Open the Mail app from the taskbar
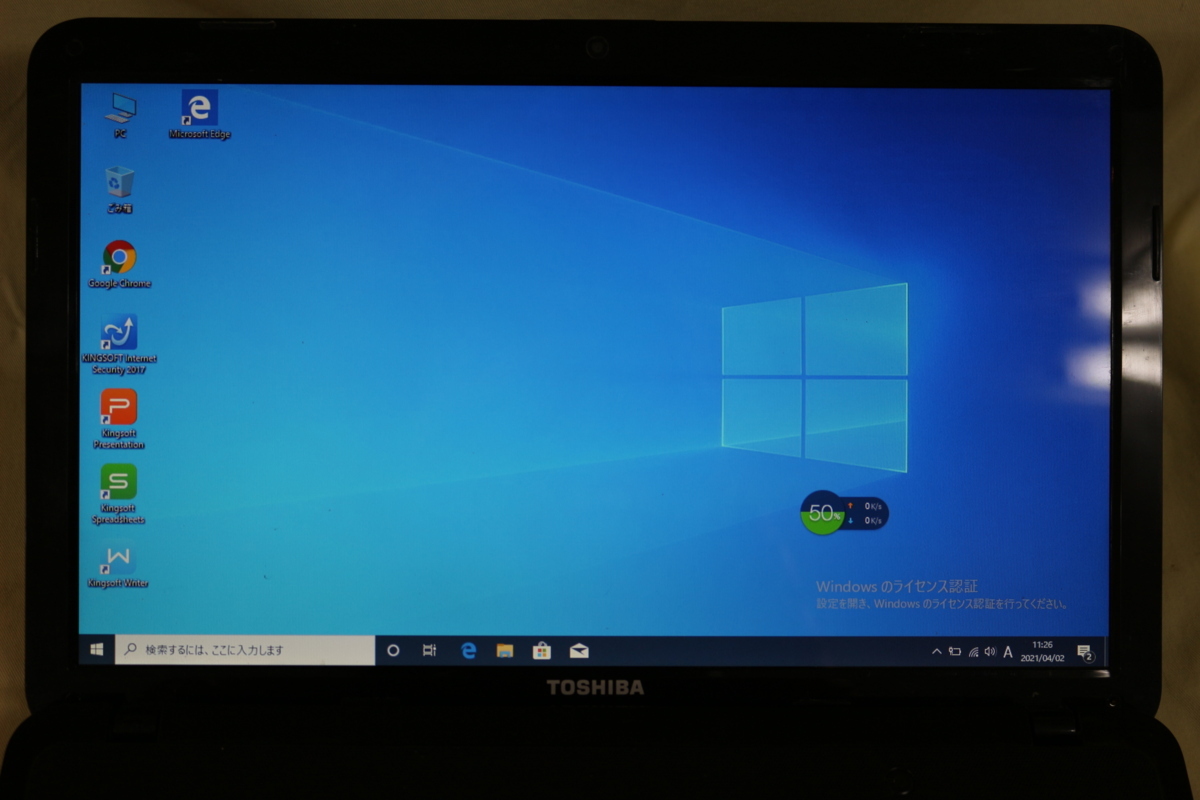Screen dimensions: 1200x800 579,650
